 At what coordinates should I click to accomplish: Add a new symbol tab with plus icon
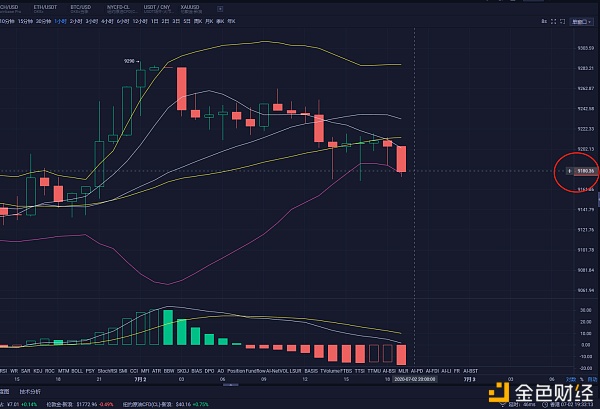[x=220, y=9]
